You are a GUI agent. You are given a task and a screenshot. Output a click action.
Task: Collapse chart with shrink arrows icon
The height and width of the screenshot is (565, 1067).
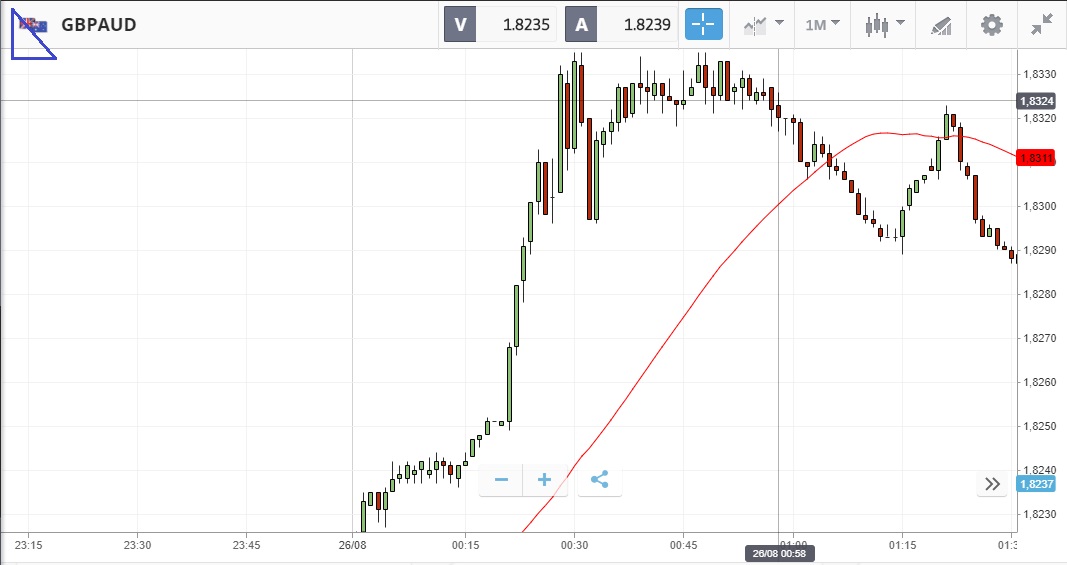(x=1042, y=25)
